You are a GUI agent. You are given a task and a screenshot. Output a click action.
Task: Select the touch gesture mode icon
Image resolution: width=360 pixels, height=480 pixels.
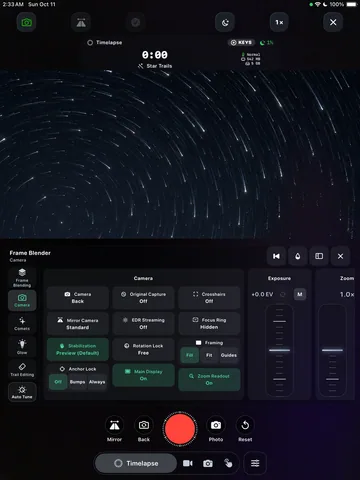coord(228,463)
